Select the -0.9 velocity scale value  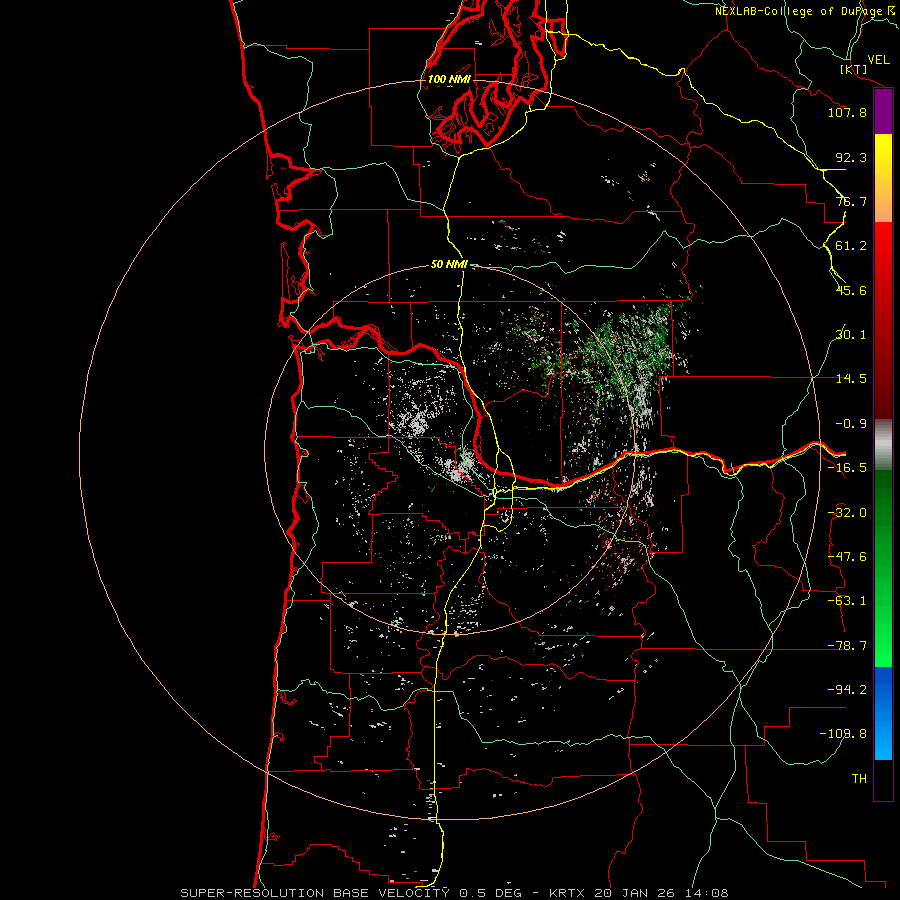pos(851,424)
